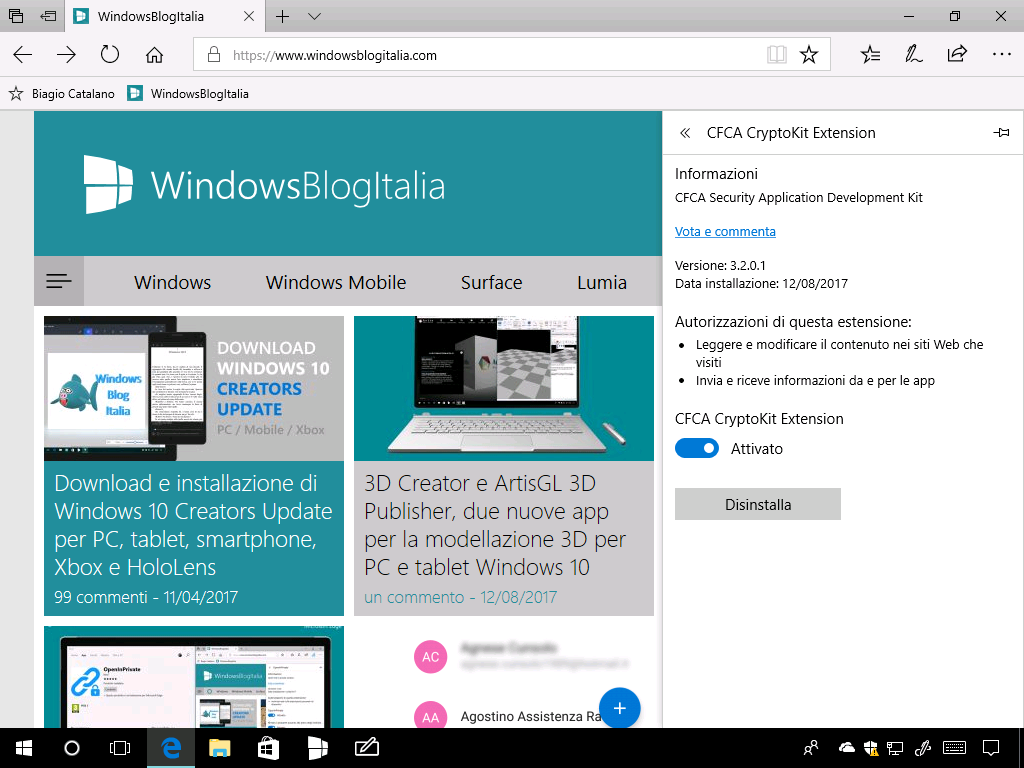This screenshot has height=768, width=1024.
Task: Click 99 commenti - 11/04/2017 text
Action: (146, 597)
